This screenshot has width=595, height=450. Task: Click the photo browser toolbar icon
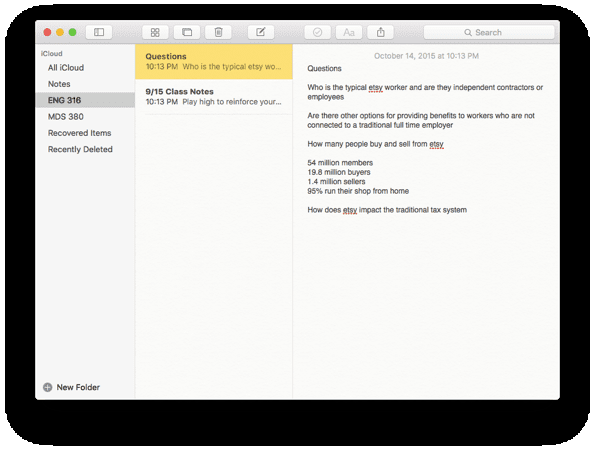coord(187,32)
